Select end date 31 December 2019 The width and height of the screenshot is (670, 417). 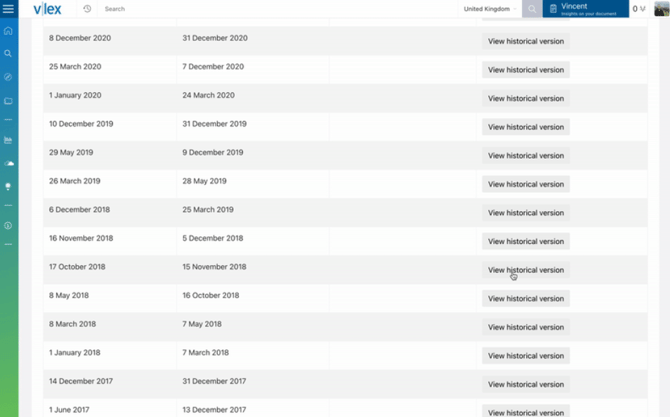[215, 124]
